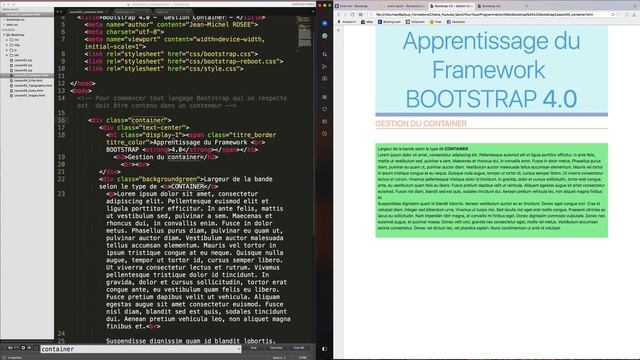Open WhatsApp in the Opera sidebar
The height and width of the screenshot is (360, 640).
(324, 36)
